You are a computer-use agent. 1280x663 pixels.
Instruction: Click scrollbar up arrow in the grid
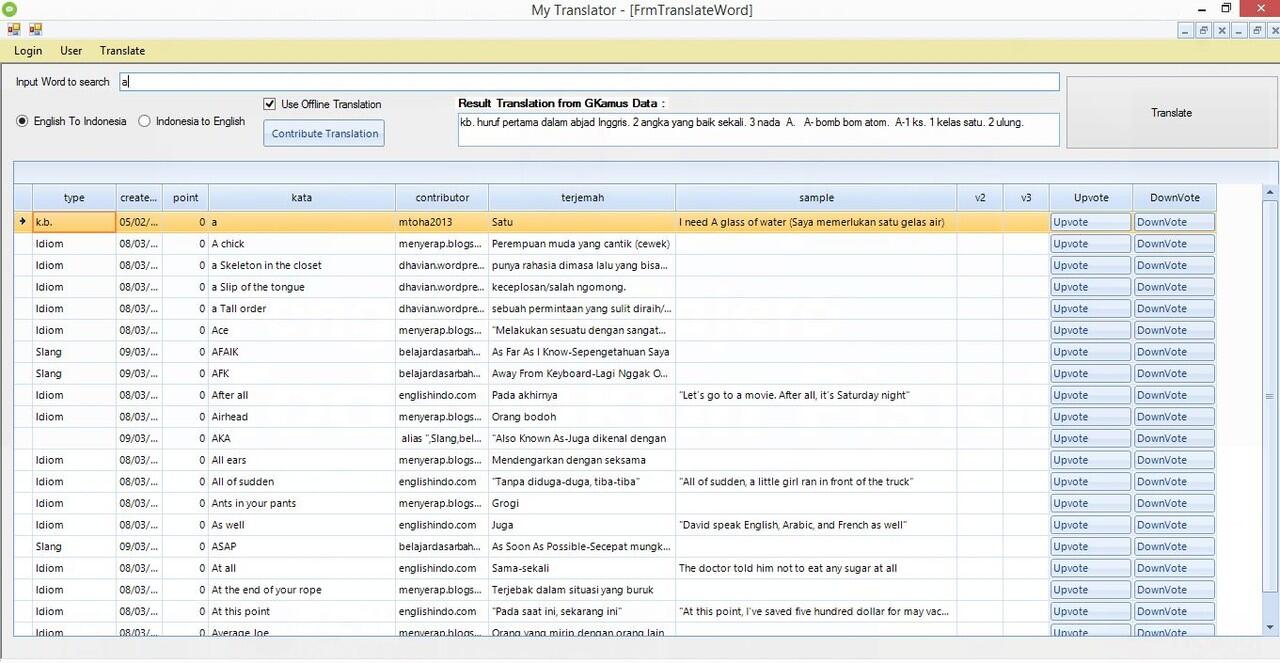[1270, 192]
